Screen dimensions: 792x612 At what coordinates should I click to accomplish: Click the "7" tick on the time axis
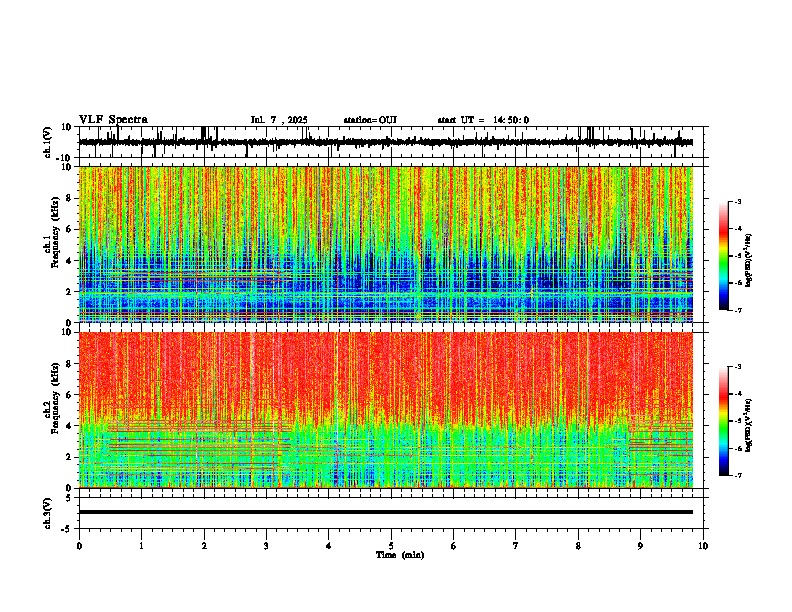click(x=516, y=546)
